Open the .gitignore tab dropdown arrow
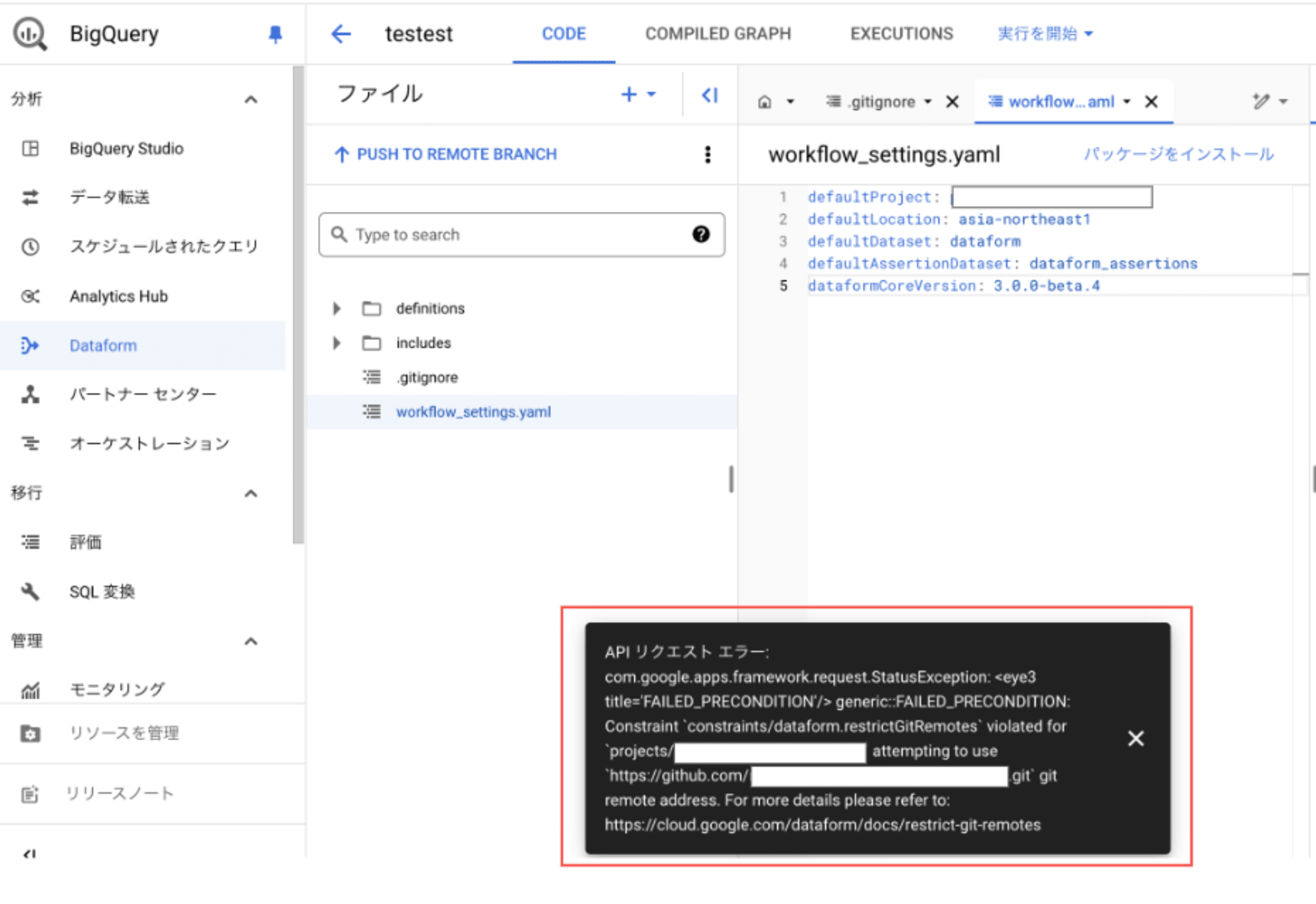The image size is (1316, 904). 928,102
